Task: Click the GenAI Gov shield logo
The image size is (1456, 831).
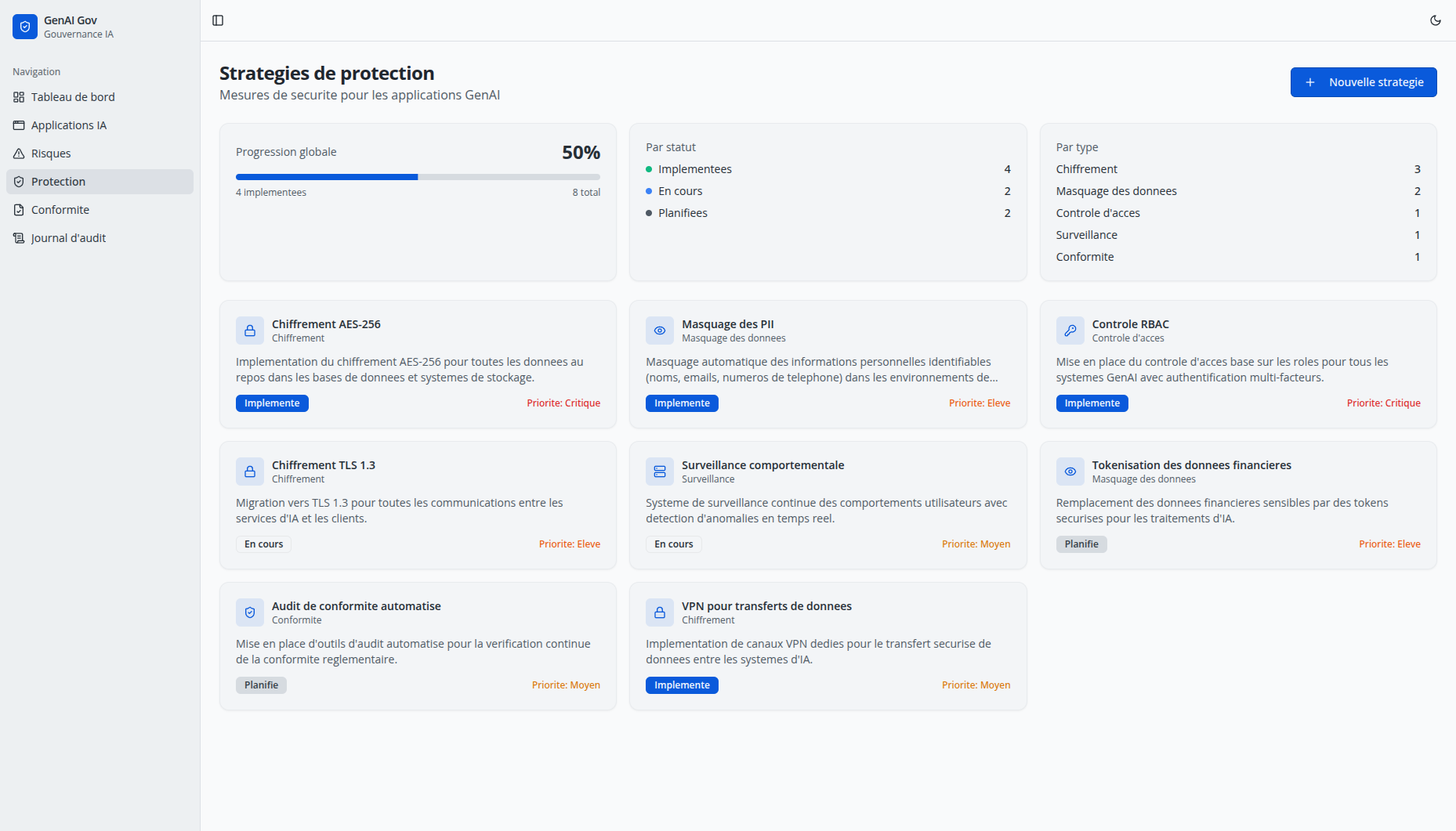Action: coord(25,27)
